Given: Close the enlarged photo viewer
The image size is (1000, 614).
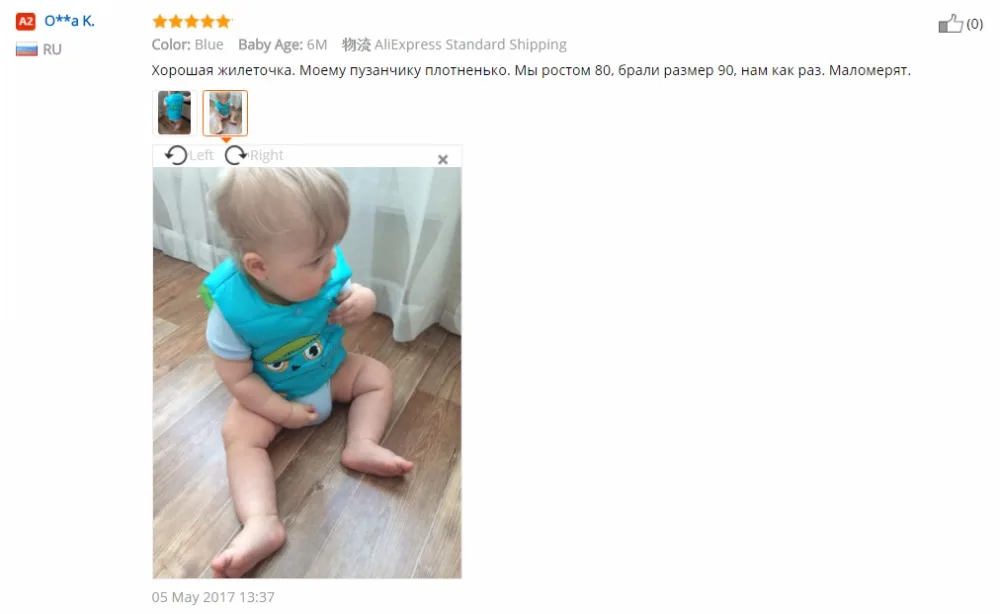Looking at the screenshot, I should 443,159.
